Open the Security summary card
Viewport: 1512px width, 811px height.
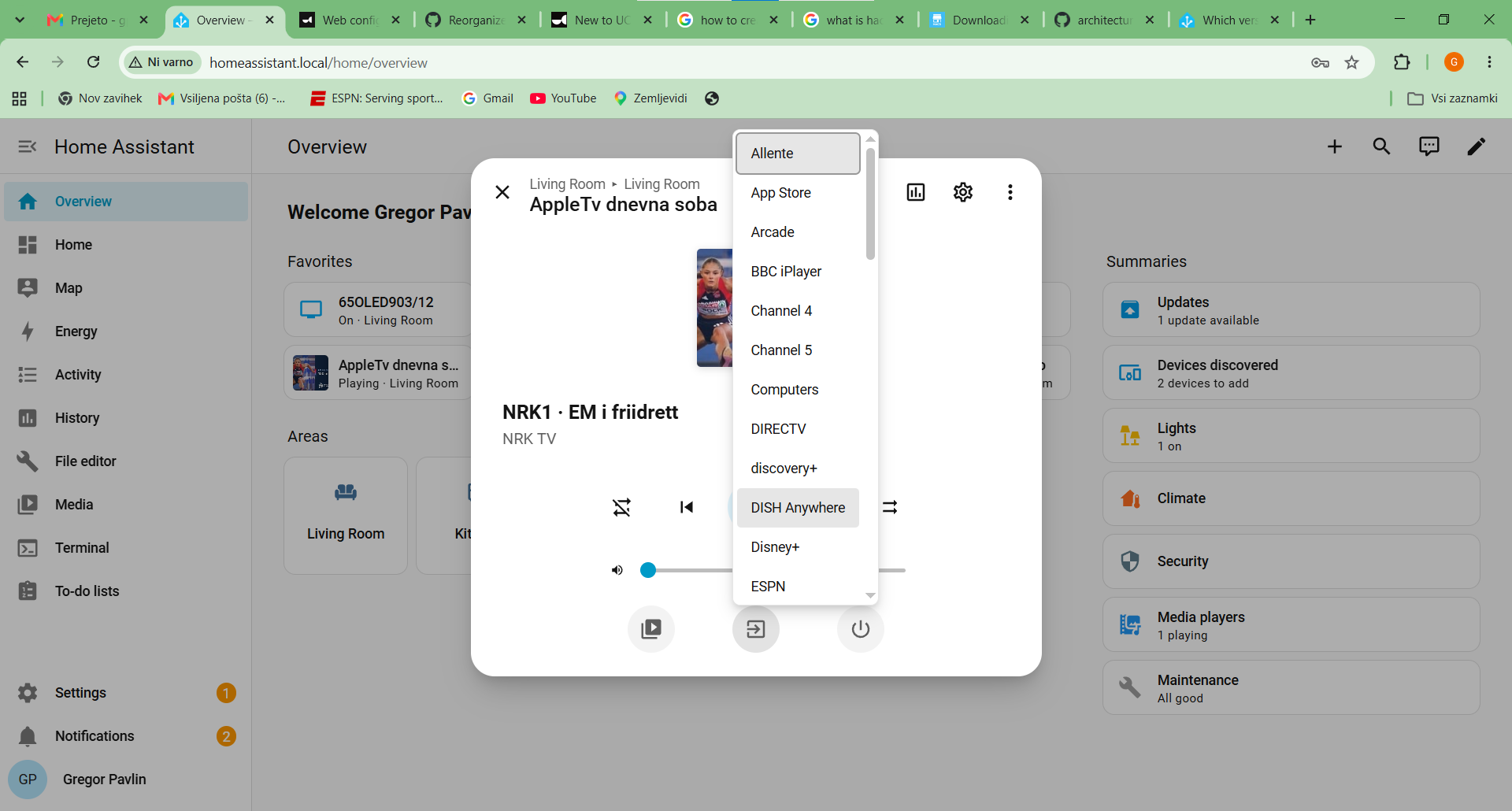click(x=1291, y=562)
